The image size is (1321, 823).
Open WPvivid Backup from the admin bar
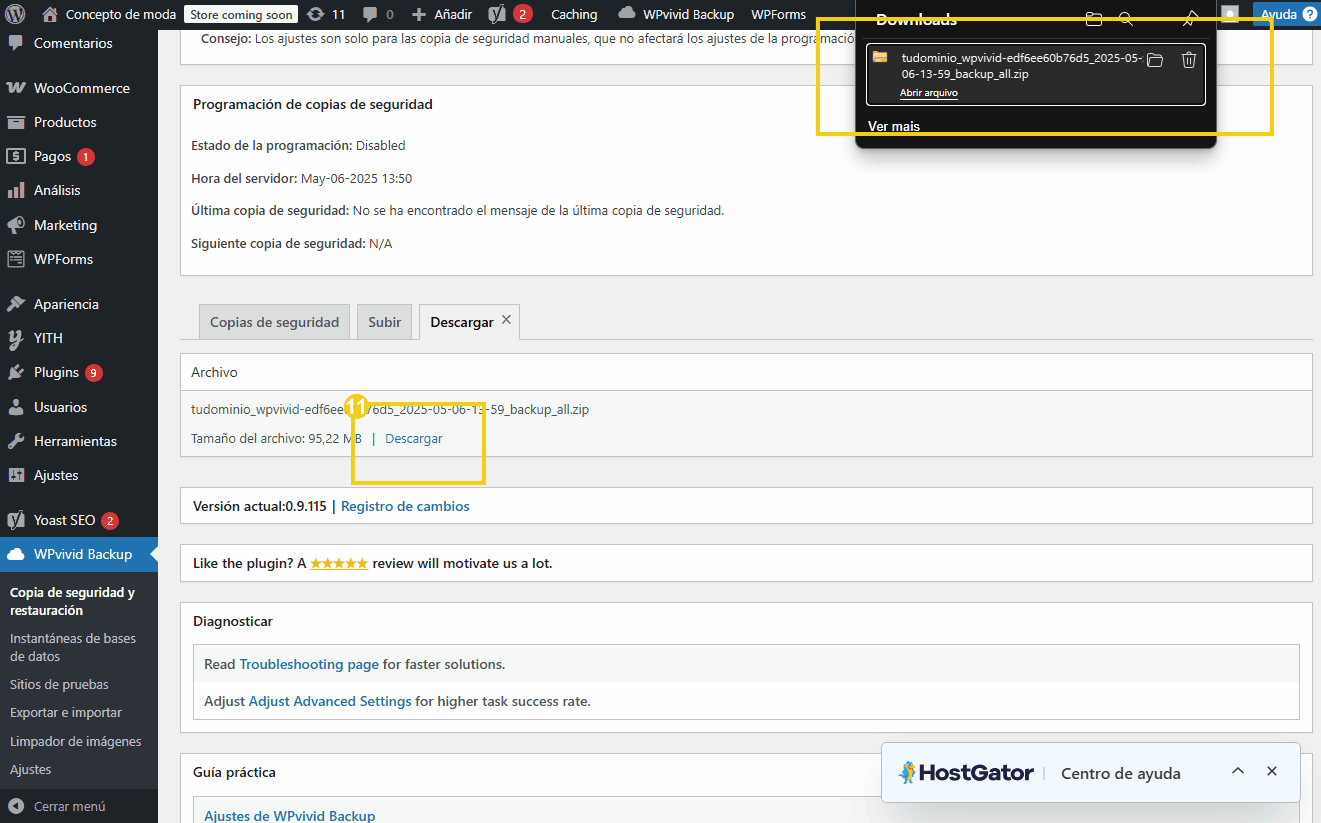(x=676, y=14)
